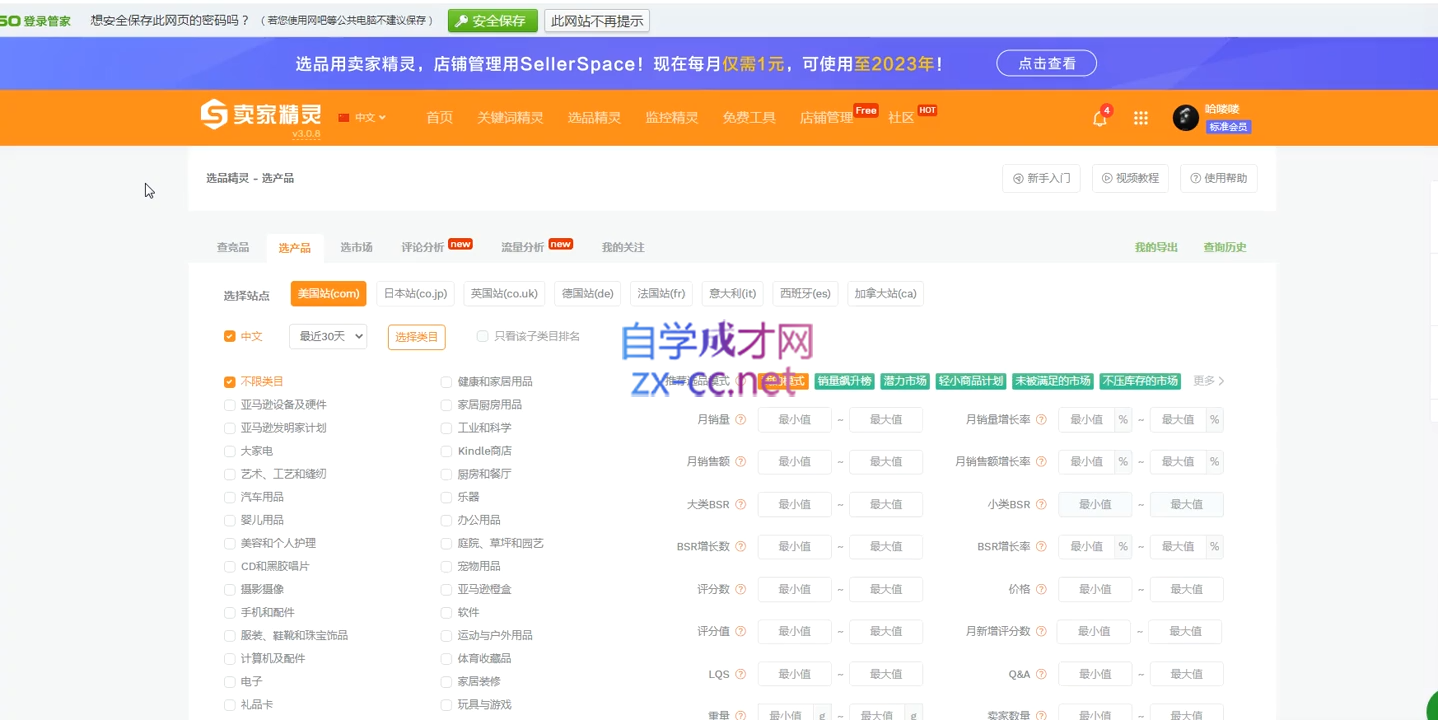Open the 最近30天 period dropdown
The width and height of the screenshot is (1438, 720).
[x=328, y=337]
